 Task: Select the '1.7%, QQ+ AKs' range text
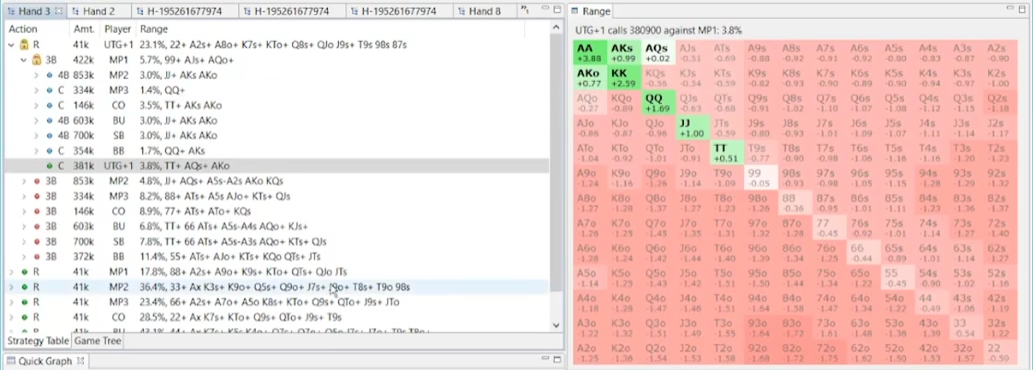pyautogui.click(x=172, y=151)
